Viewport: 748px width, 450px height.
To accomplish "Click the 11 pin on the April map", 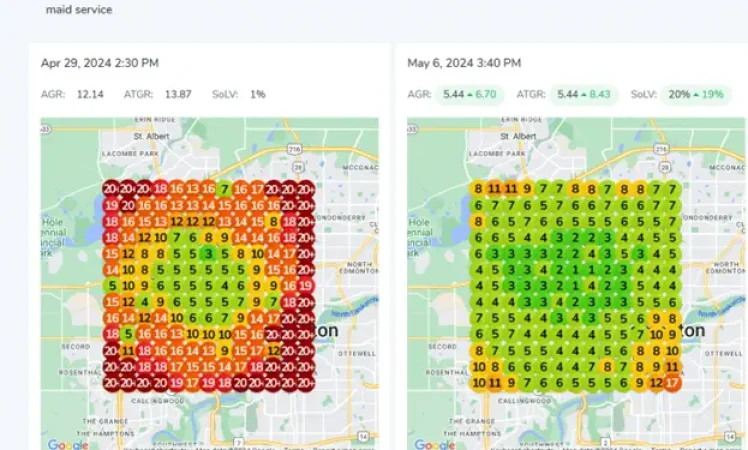I will point(127,351).
